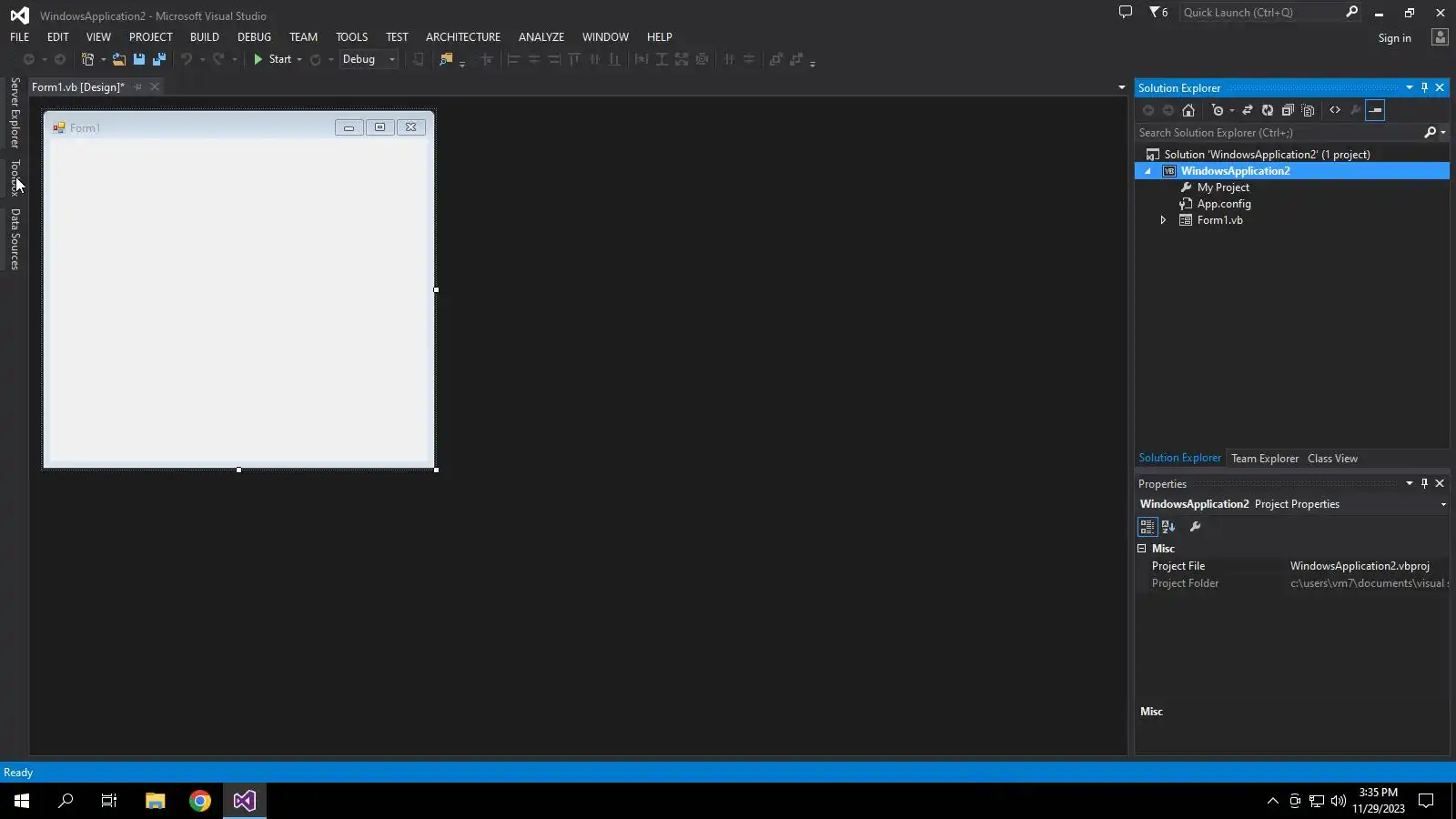Open File Explorer from the taskbar
Screen dimensions: 1456x819
155,801
